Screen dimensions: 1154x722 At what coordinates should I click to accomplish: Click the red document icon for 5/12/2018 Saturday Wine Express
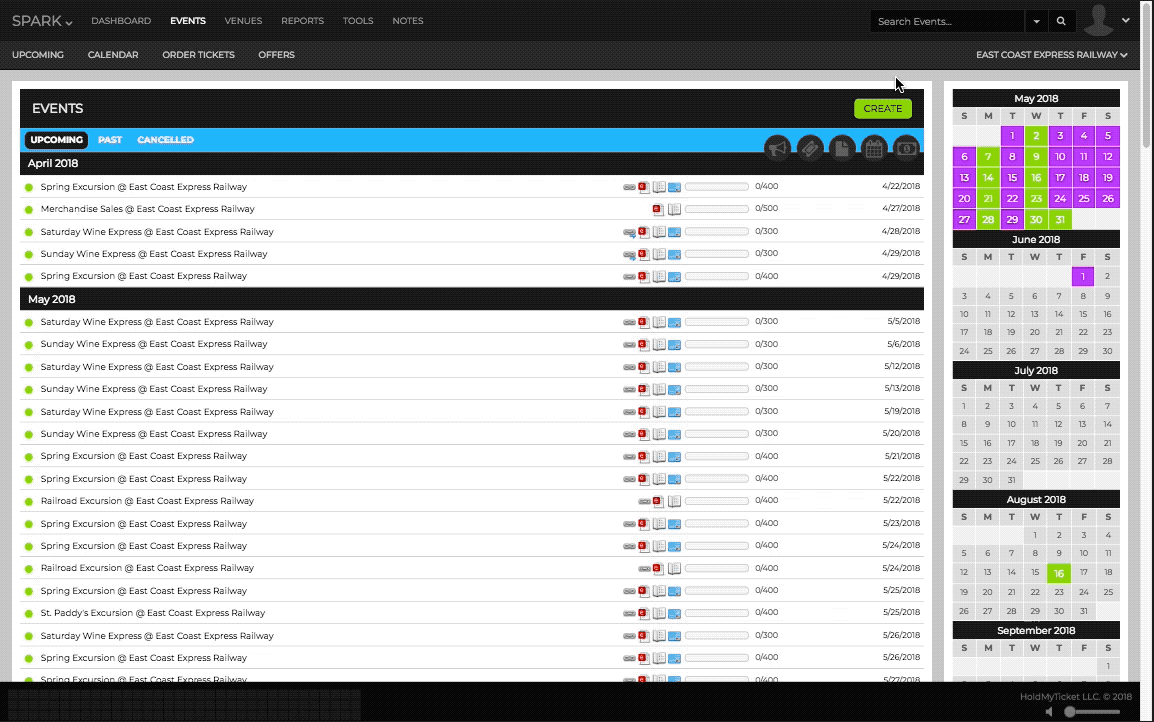tap(644, 367)
